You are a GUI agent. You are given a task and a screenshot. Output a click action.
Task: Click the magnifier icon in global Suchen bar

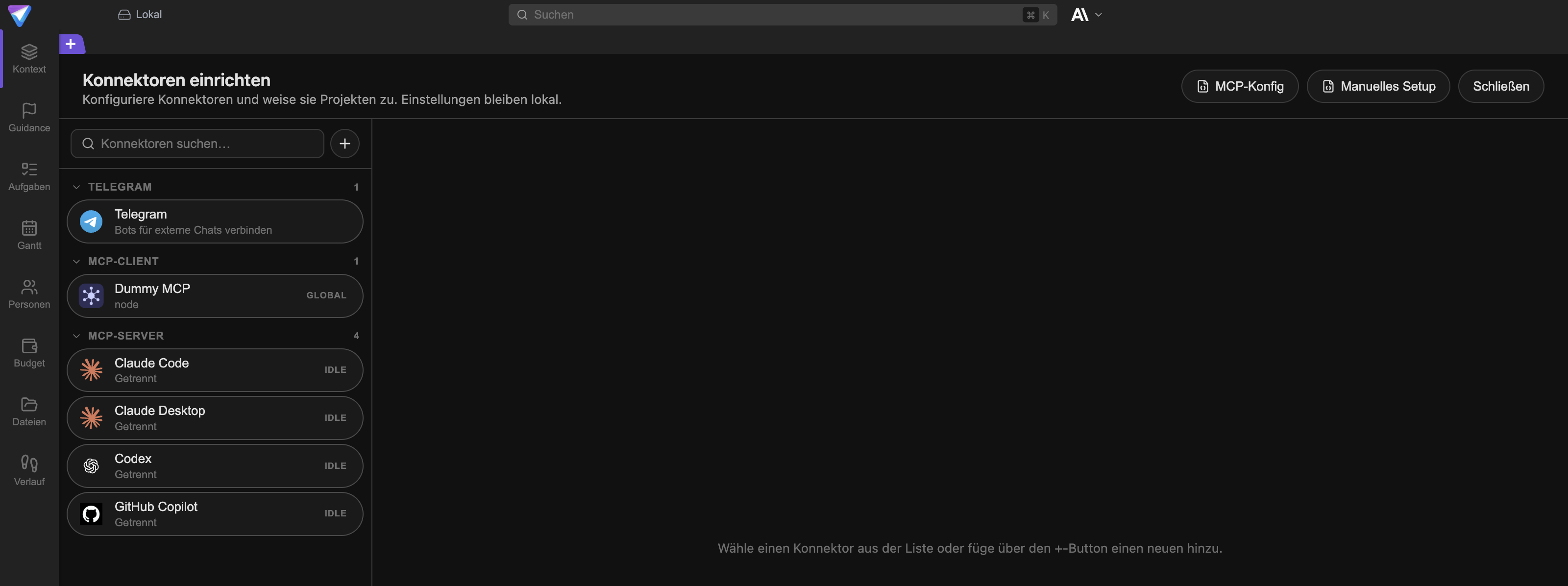point(522,15)
